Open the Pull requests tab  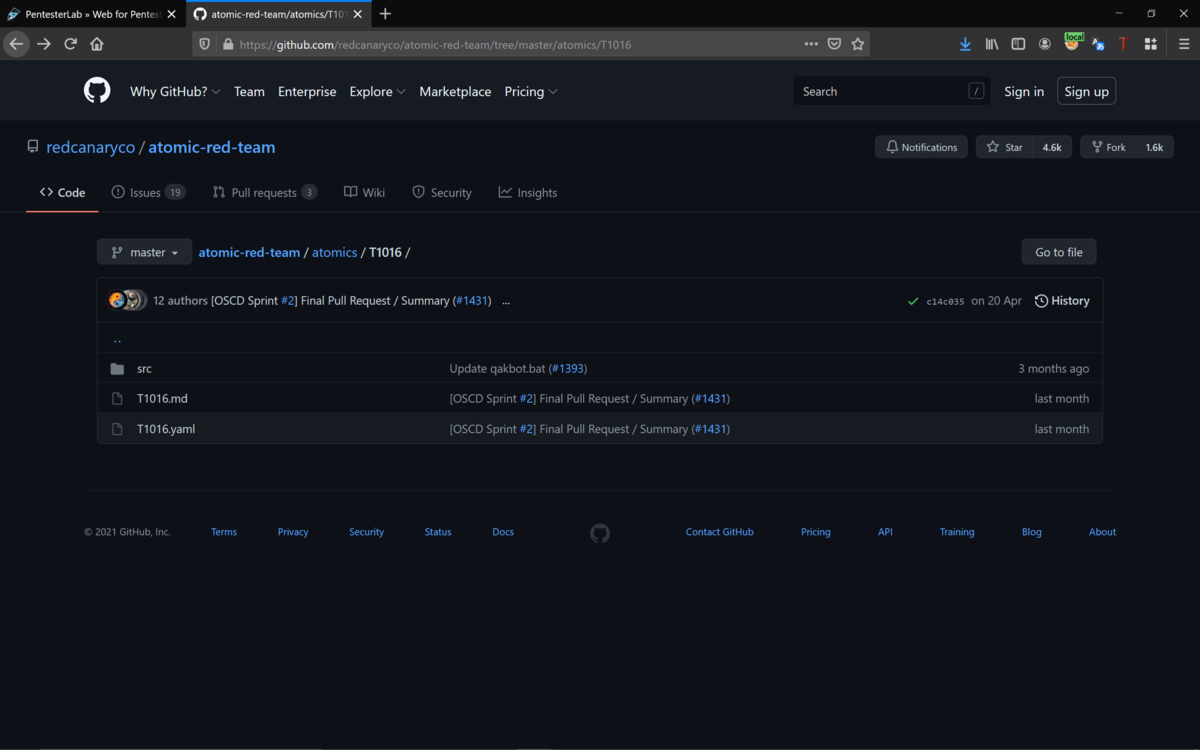click(265, 192)
